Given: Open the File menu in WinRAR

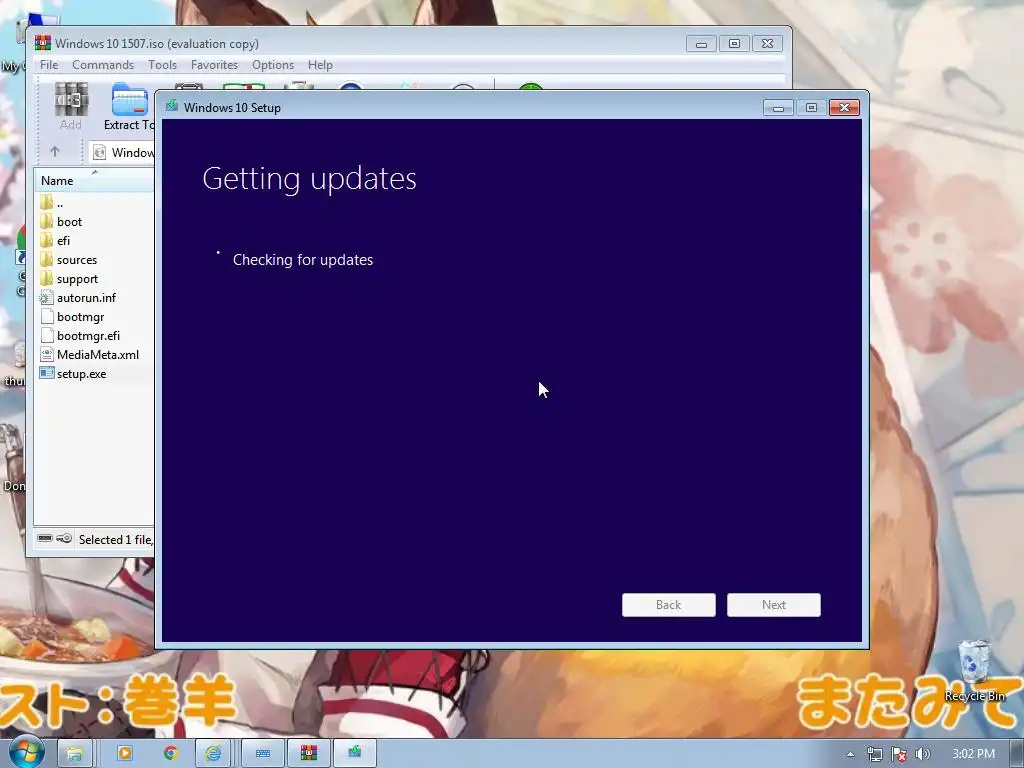Looking at the screenshot, I should pyautogui.click(x=49, y=65).
